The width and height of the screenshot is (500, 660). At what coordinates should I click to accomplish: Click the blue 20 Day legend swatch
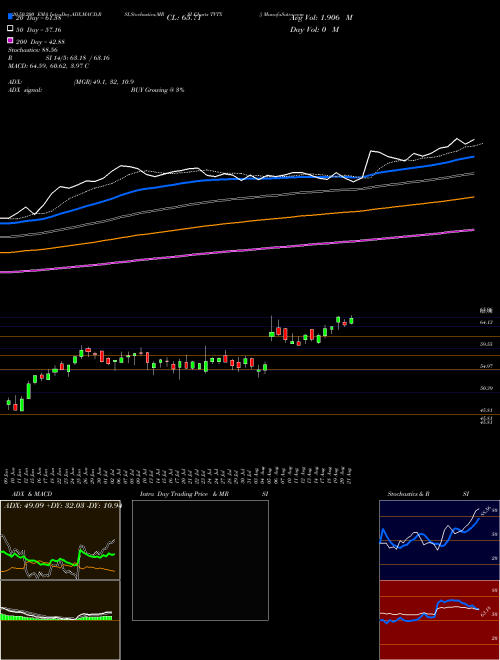click(x=11, y=17)
